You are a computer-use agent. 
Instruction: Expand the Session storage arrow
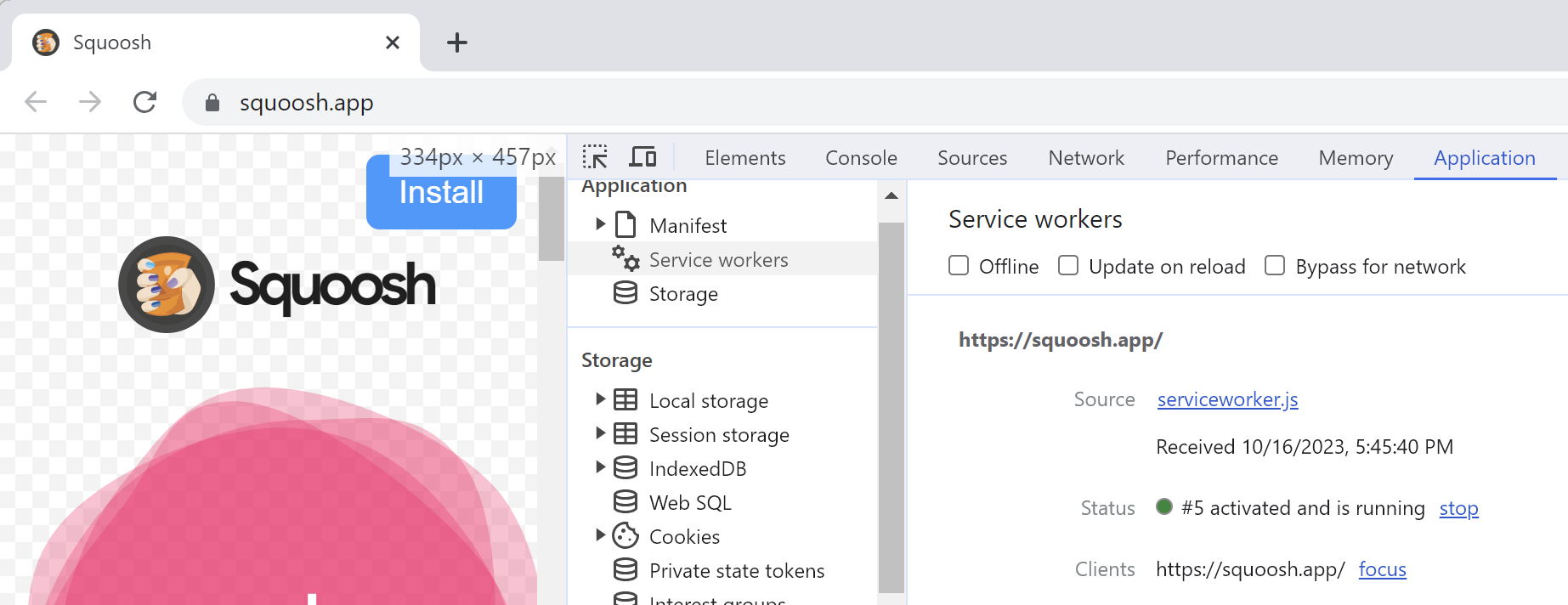601,433
